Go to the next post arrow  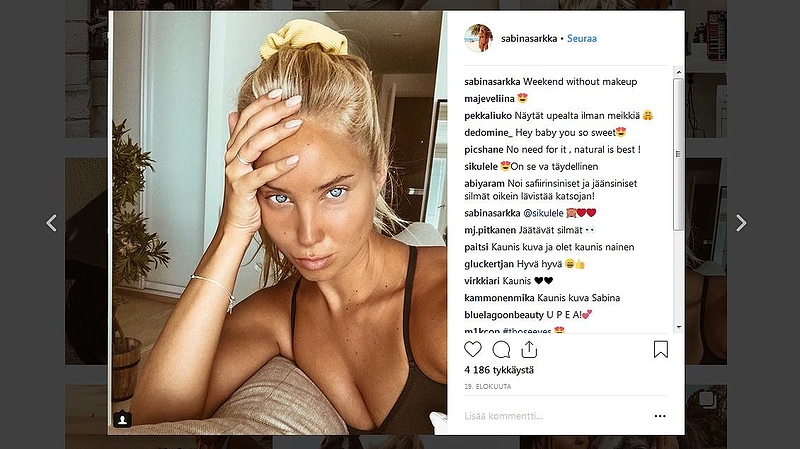pos(741,223)
